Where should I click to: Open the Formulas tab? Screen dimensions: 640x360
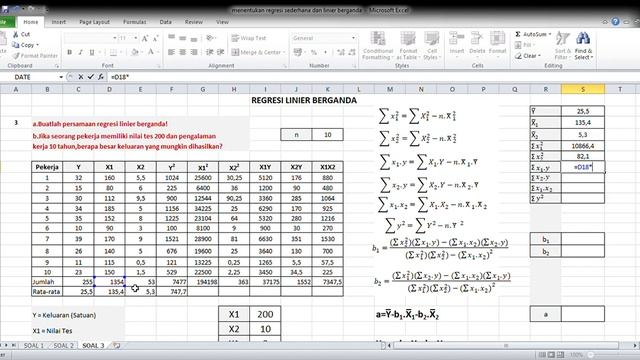pos(135,22)
